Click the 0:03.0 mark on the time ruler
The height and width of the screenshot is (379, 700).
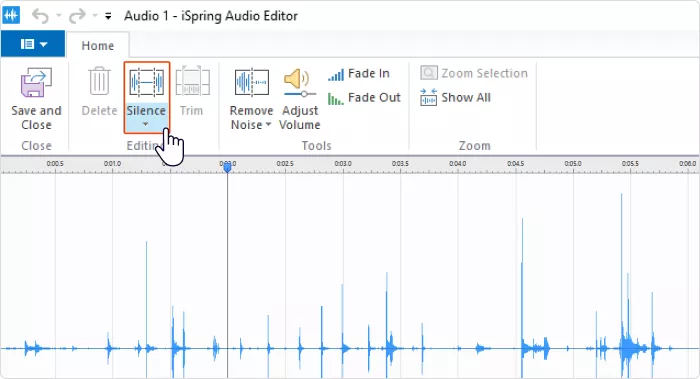pos(343,164)
